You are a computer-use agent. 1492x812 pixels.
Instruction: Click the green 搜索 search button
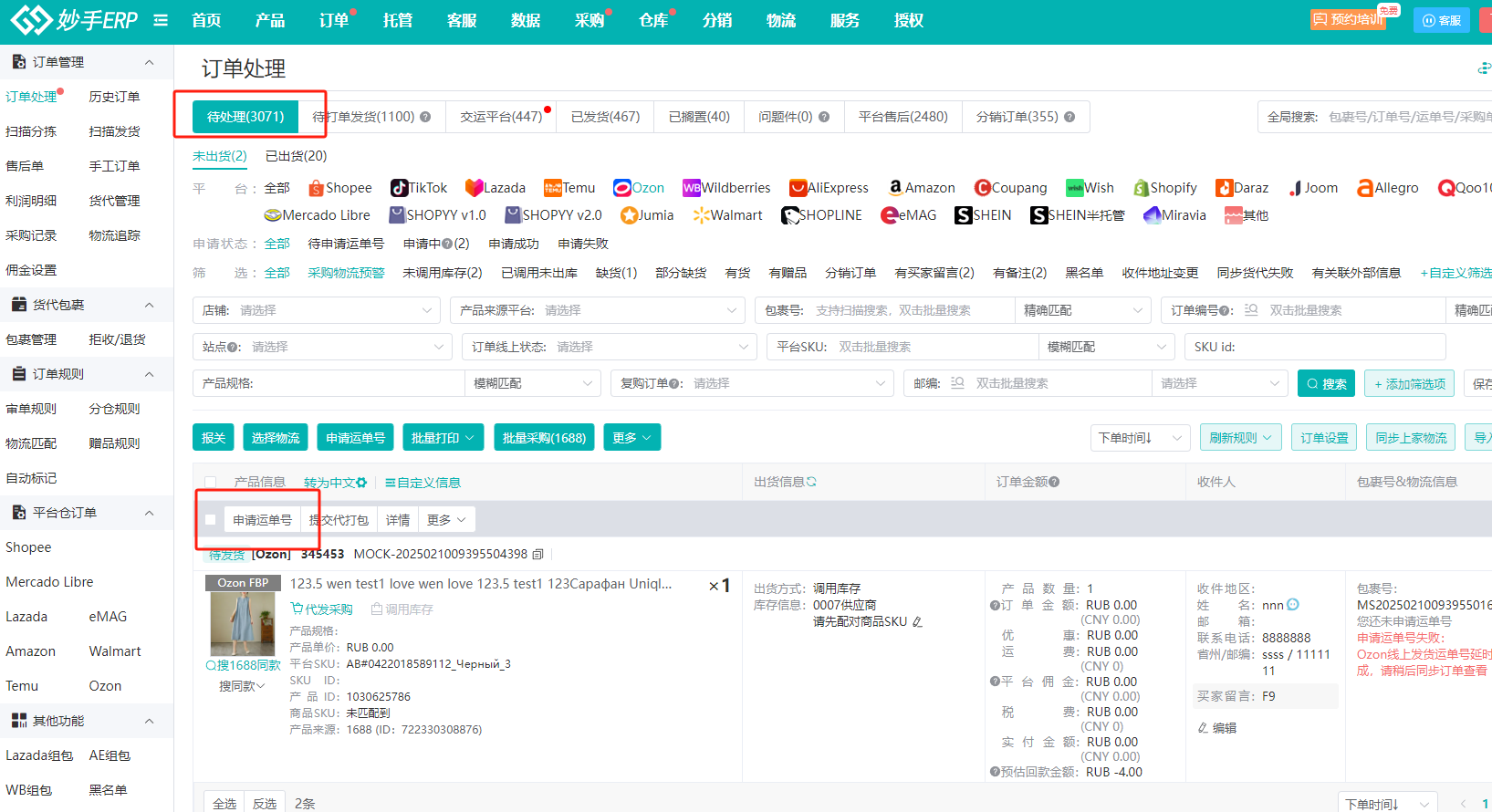point(1326,384)
